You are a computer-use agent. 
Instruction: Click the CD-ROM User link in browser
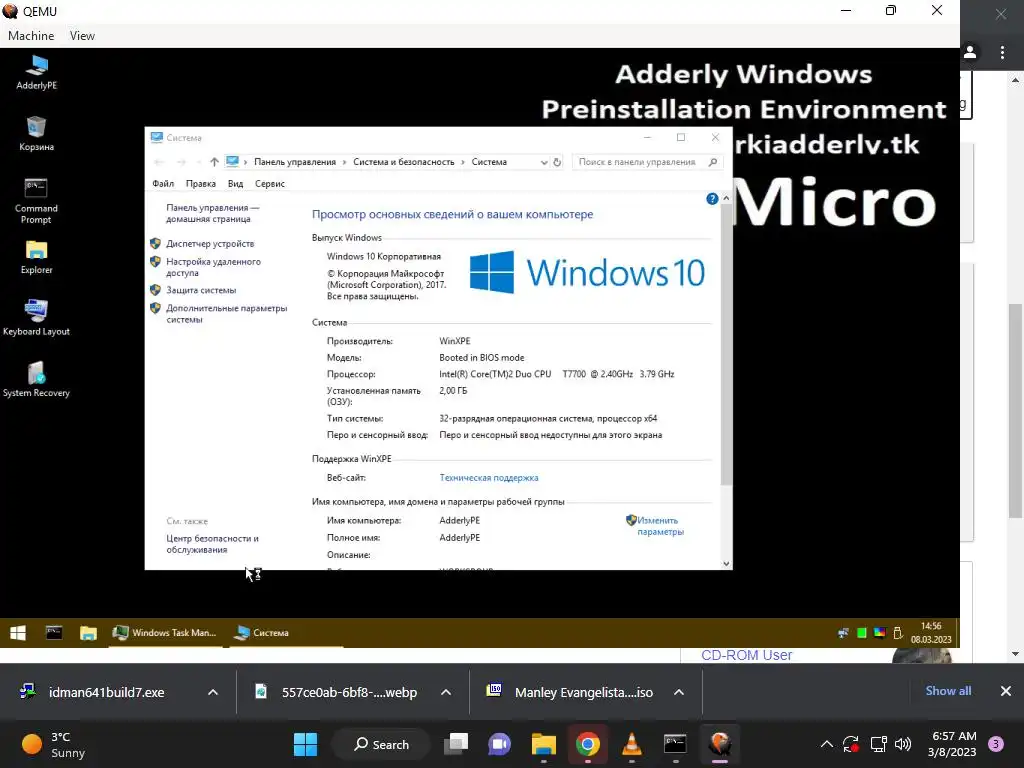[x=746, y=655]
